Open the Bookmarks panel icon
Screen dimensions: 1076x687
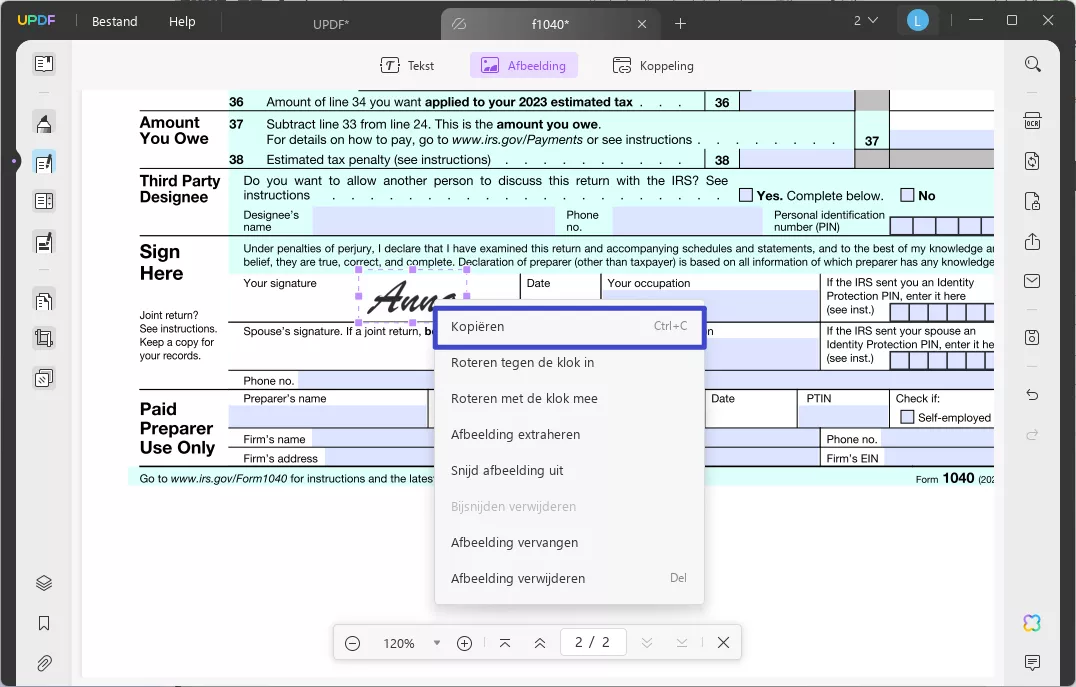pos(44,623)
